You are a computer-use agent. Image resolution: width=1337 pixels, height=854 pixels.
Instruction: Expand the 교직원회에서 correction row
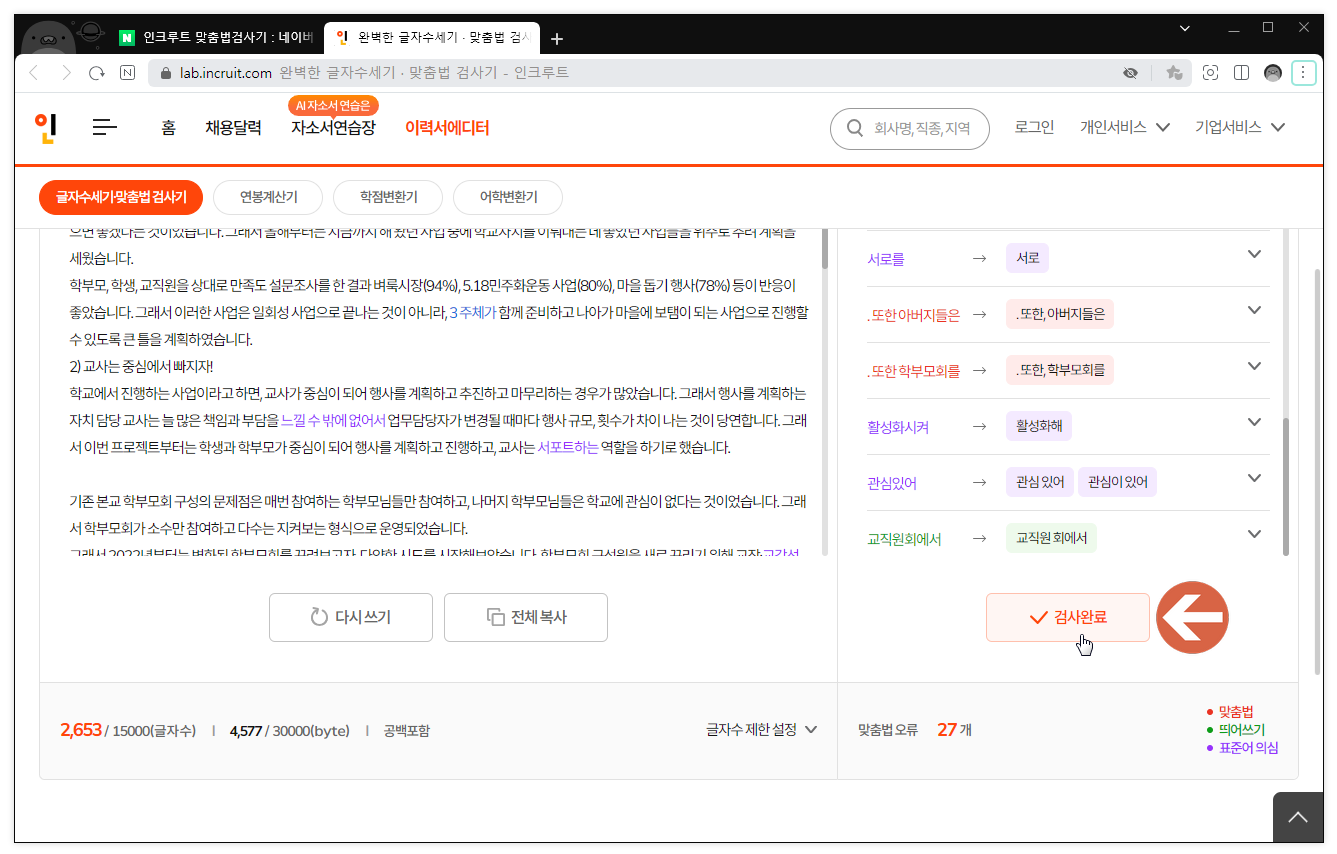(1254, 535)
